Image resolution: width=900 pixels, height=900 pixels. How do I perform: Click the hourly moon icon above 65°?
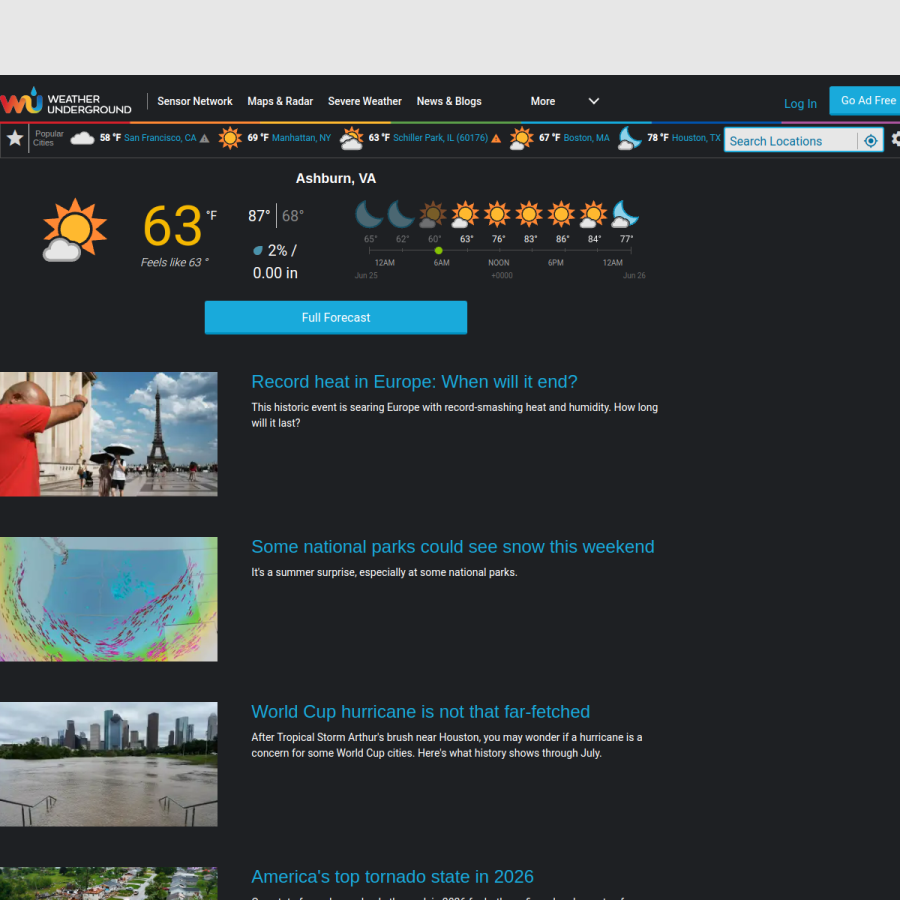tap(368, 214)
